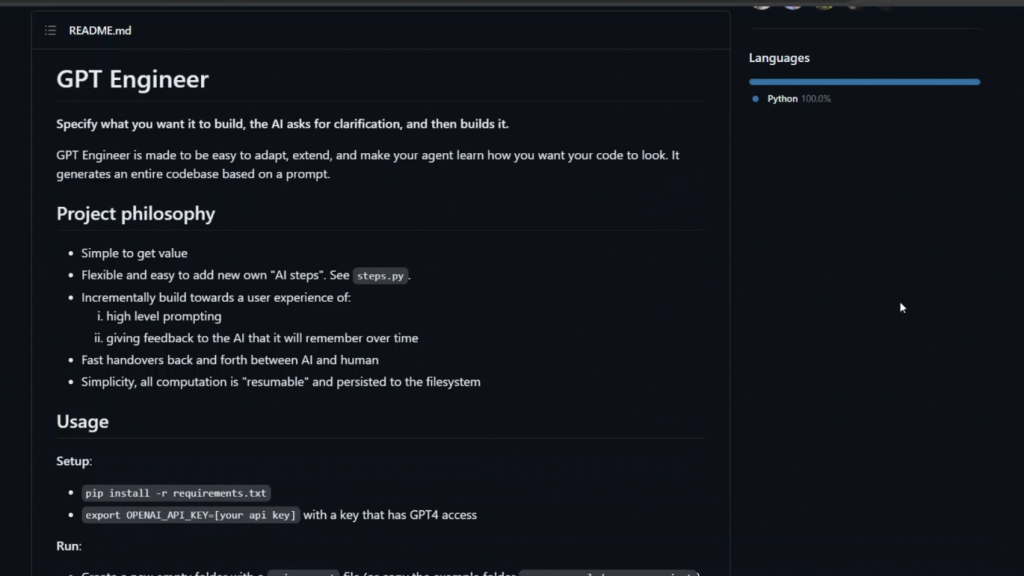Viewport: 1024px width, 576px height.
Task: Click the 'giving feedback to the AI' sub-item
Action: (262, 338)
